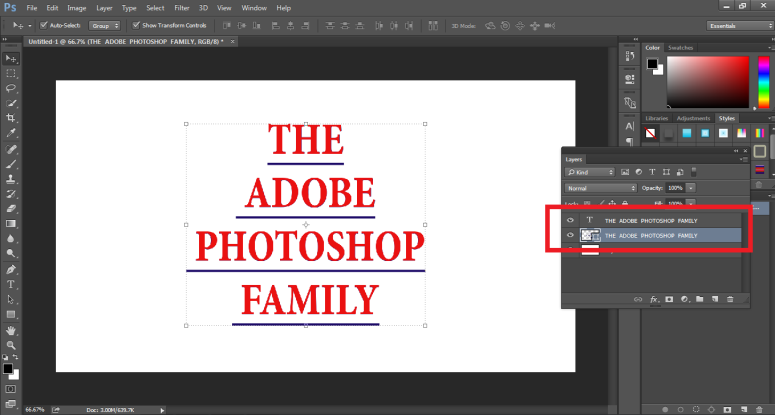
Task: Select the Horizontal Type tool
Action: [11, 284]
